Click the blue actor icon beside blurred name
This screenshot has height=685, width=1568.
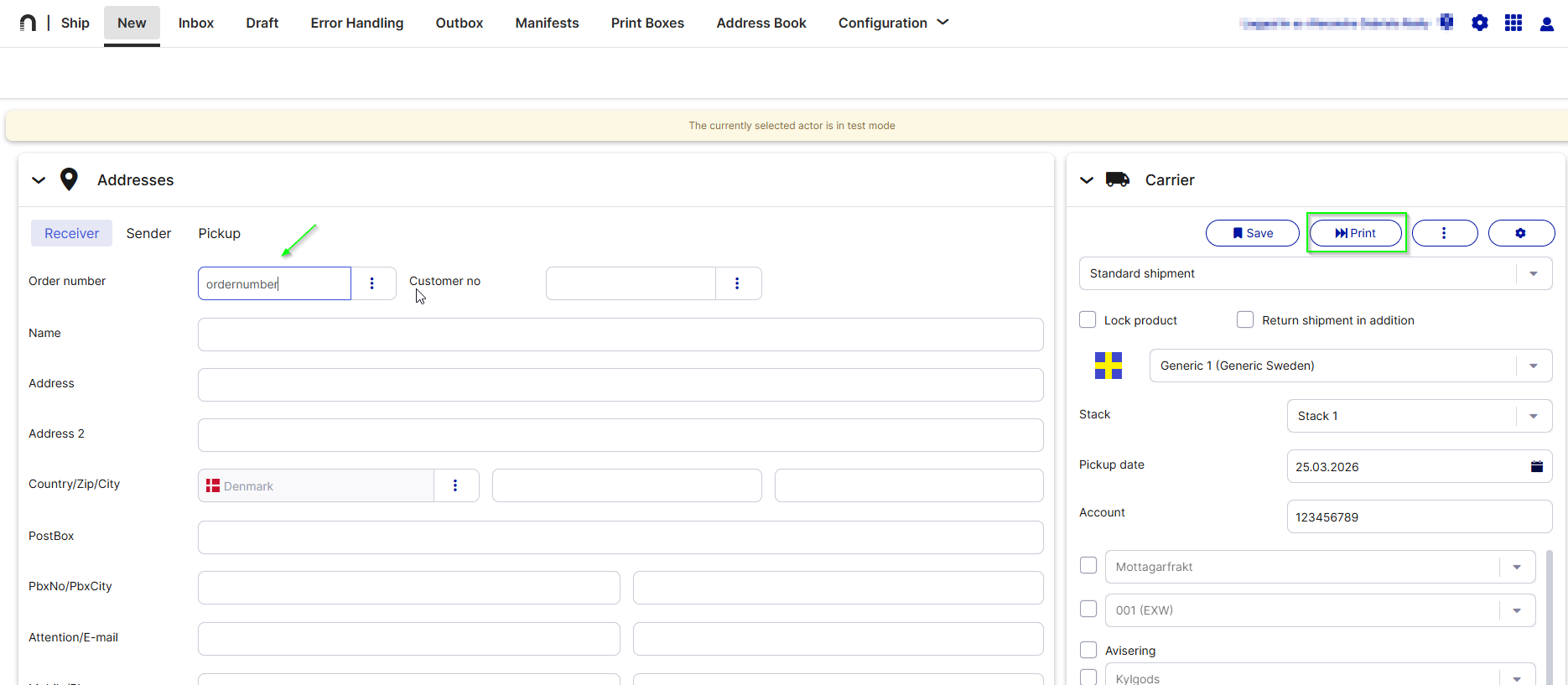click(1446, 22)
